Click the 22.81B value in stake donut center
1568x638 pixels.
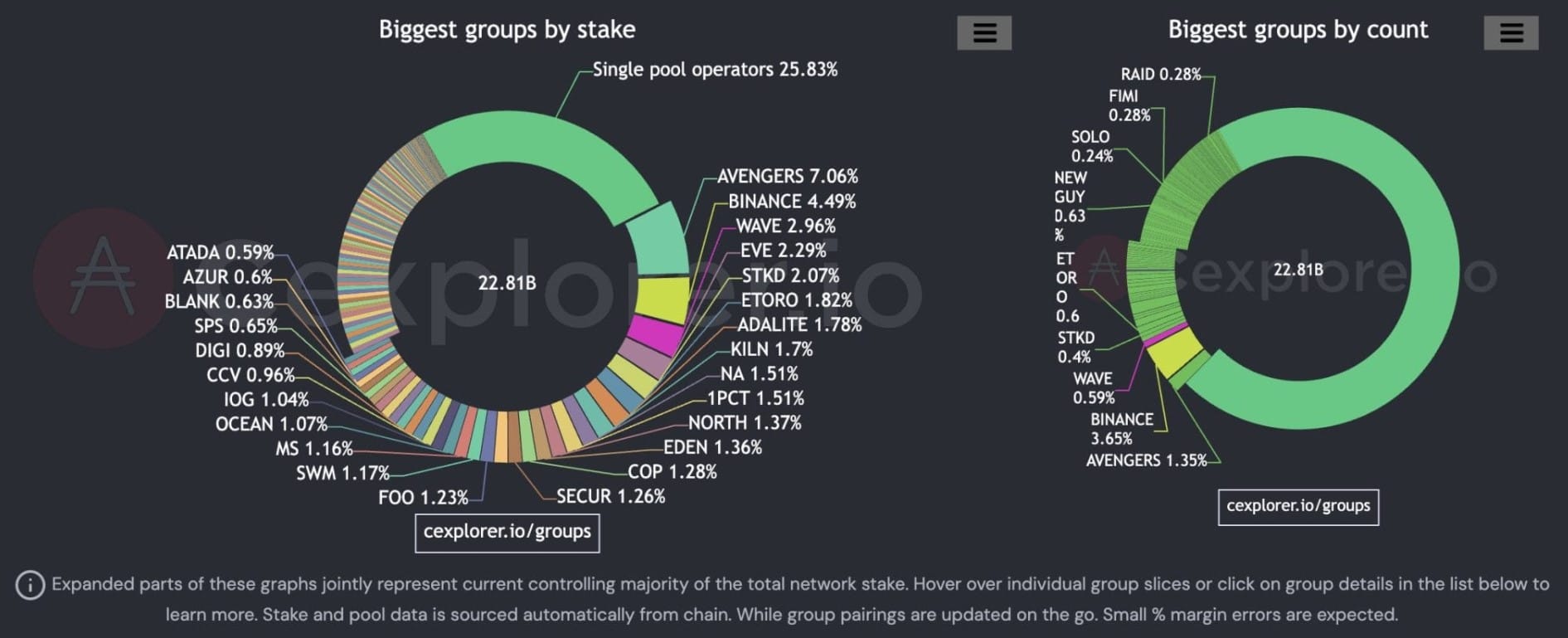[507, 283]
